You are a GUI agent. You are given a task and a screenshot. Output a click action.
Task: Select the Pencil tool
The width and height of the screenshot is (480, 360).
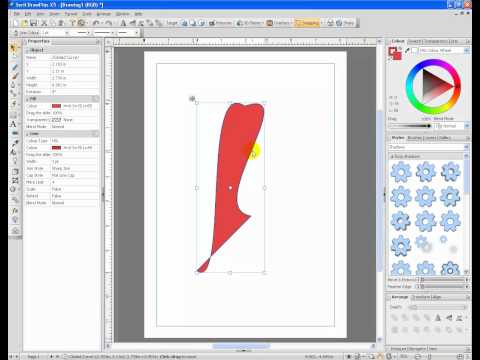tap(14, 68)
